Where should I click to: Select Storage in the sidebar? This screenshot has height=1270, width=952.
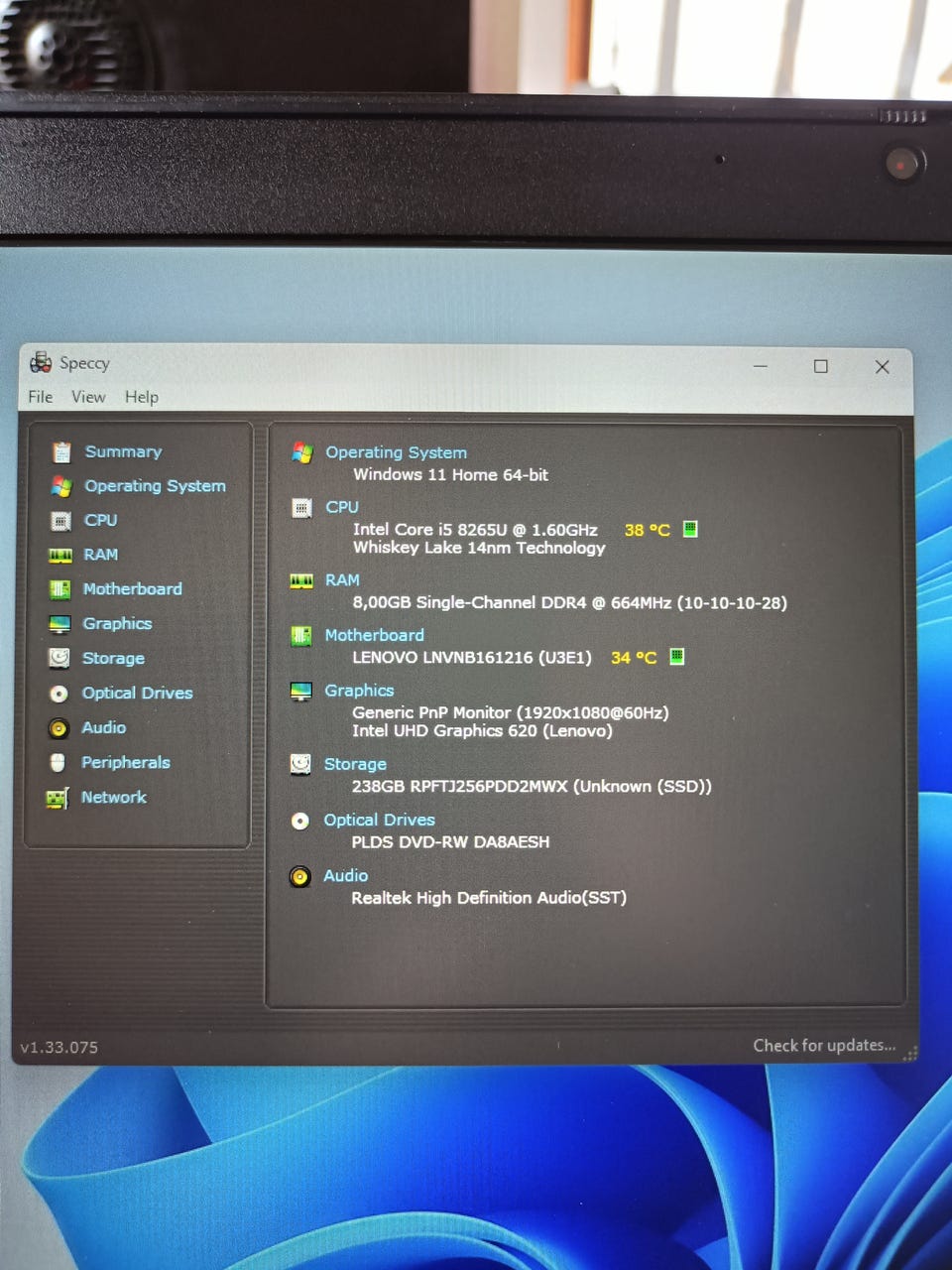(113, 658)
